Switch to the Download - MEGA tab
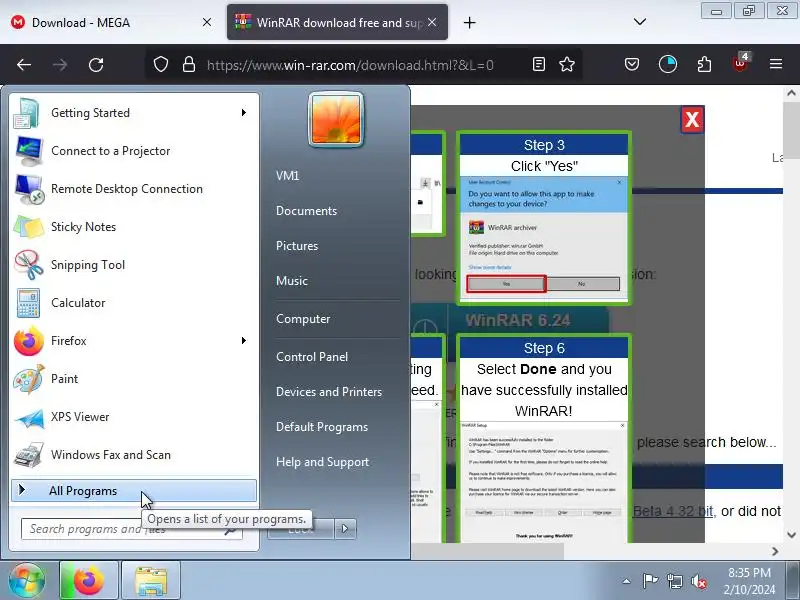The height and width of the screenshot is (600, 800). click(x=111, y=22)
